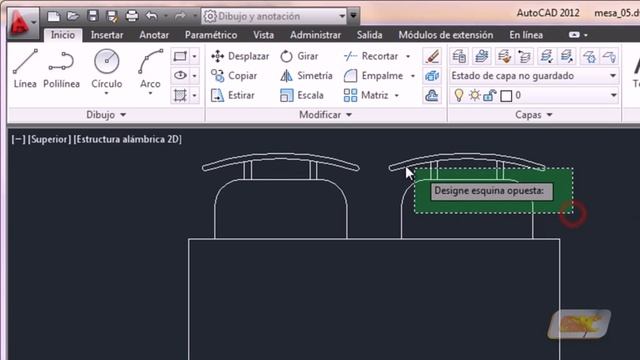The width and height of the screenshot is (640, 360).
Task: Open the hatch tool dropdown arrow
Action: (194, 95)
